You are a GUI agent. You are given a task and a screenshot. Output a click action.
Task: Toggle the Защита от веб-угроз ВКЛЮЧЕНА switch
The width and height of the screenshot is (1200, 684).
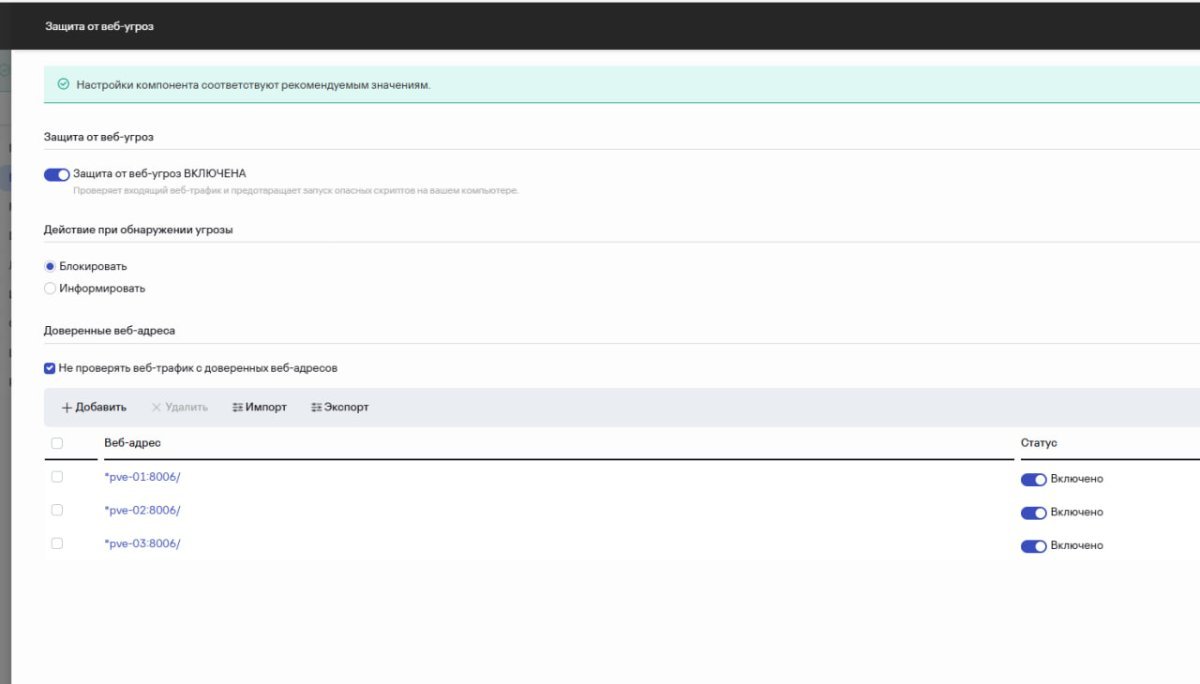56,174
